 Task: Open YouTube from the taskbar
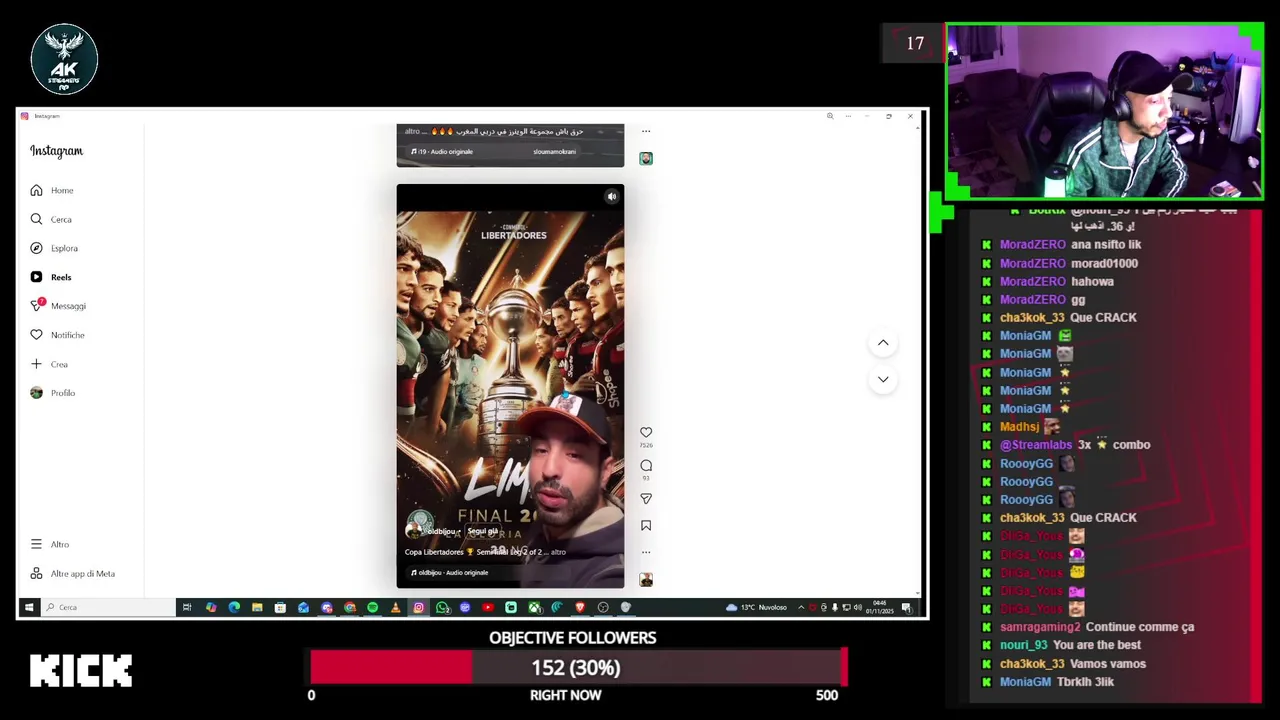(488, 607)
